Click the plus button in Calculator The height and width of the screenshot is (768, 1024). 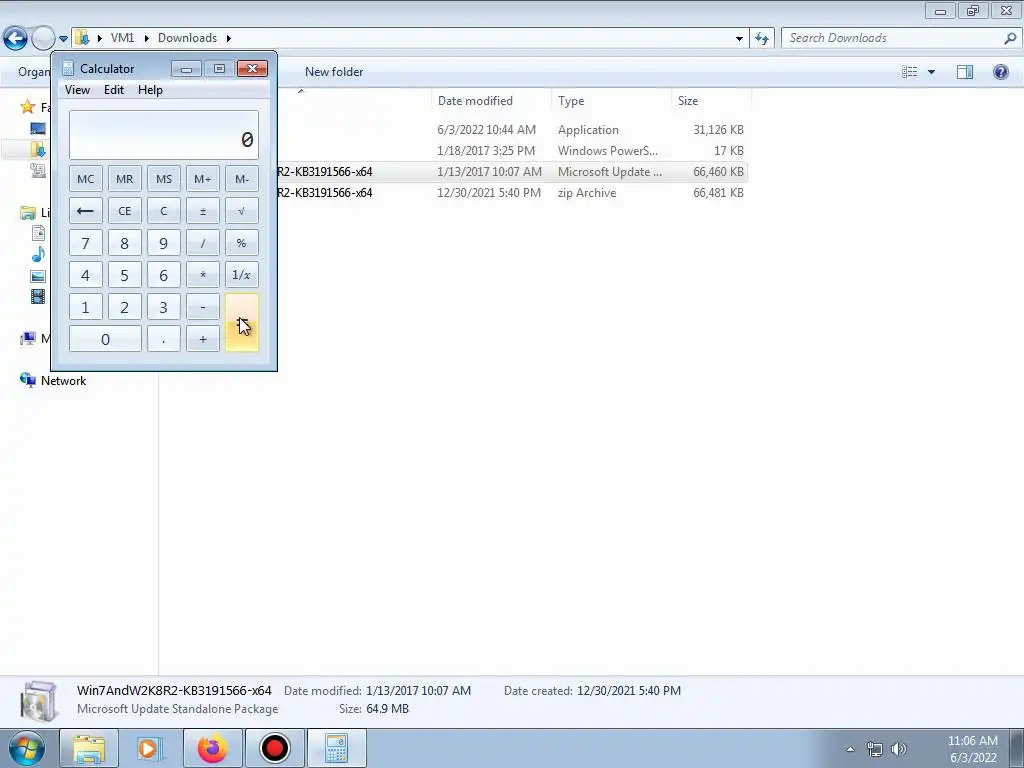[202, 339]
